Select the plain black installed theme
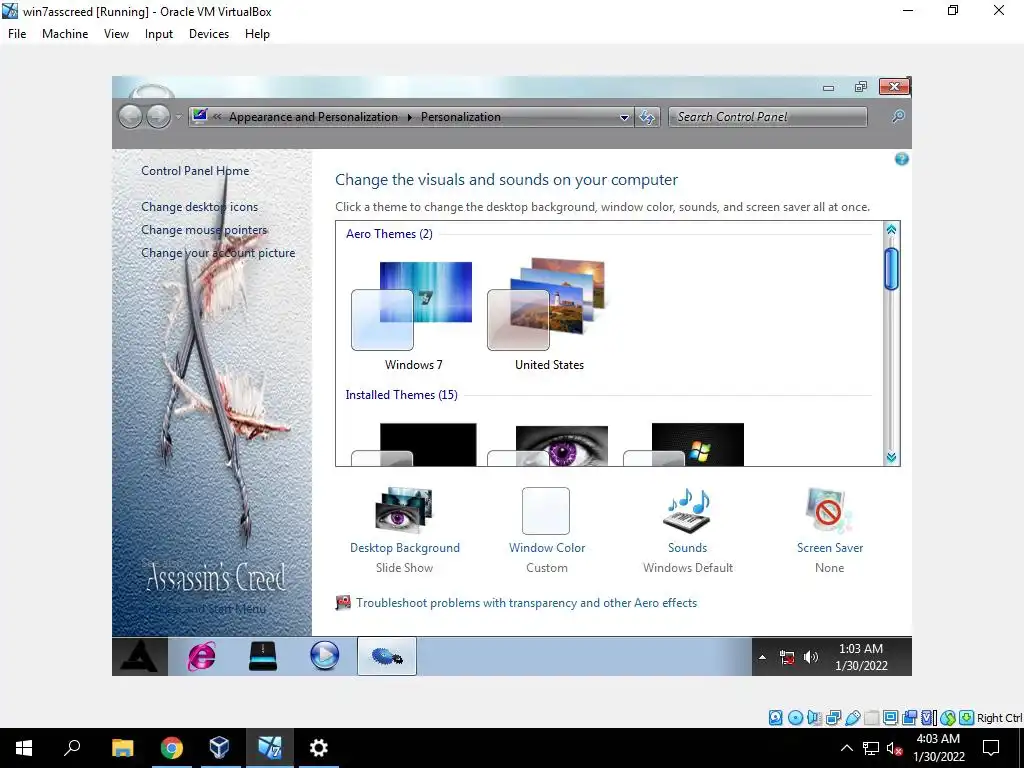Image resolution: width=1024 pixels, height=768 pixels. click(x=413, y=444)
